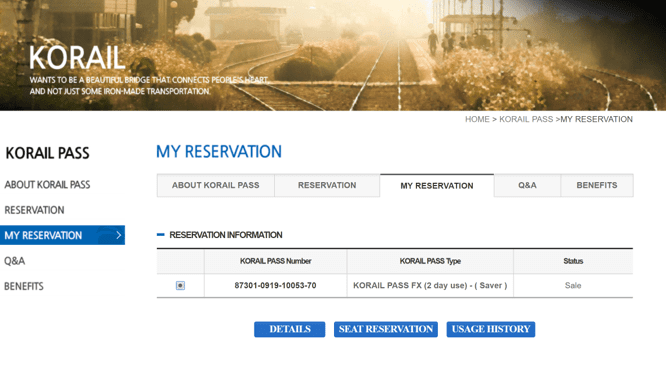This screenshot has width=666, height=382.
Task: Click the pass number 87301-0919-10053-70
Action: click(x=275, y=286)
